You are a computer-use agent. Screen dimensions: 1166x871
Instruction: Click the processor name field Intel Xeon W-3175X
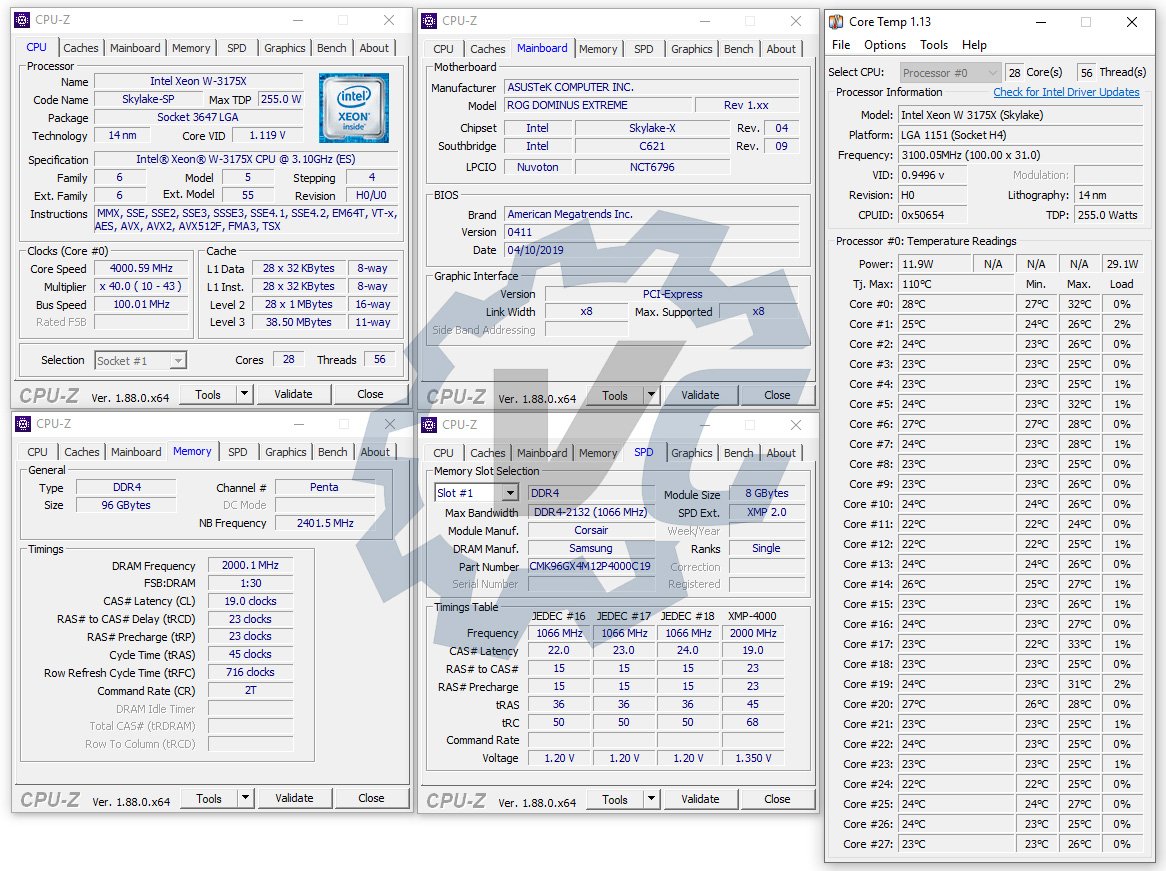(199, 81)
